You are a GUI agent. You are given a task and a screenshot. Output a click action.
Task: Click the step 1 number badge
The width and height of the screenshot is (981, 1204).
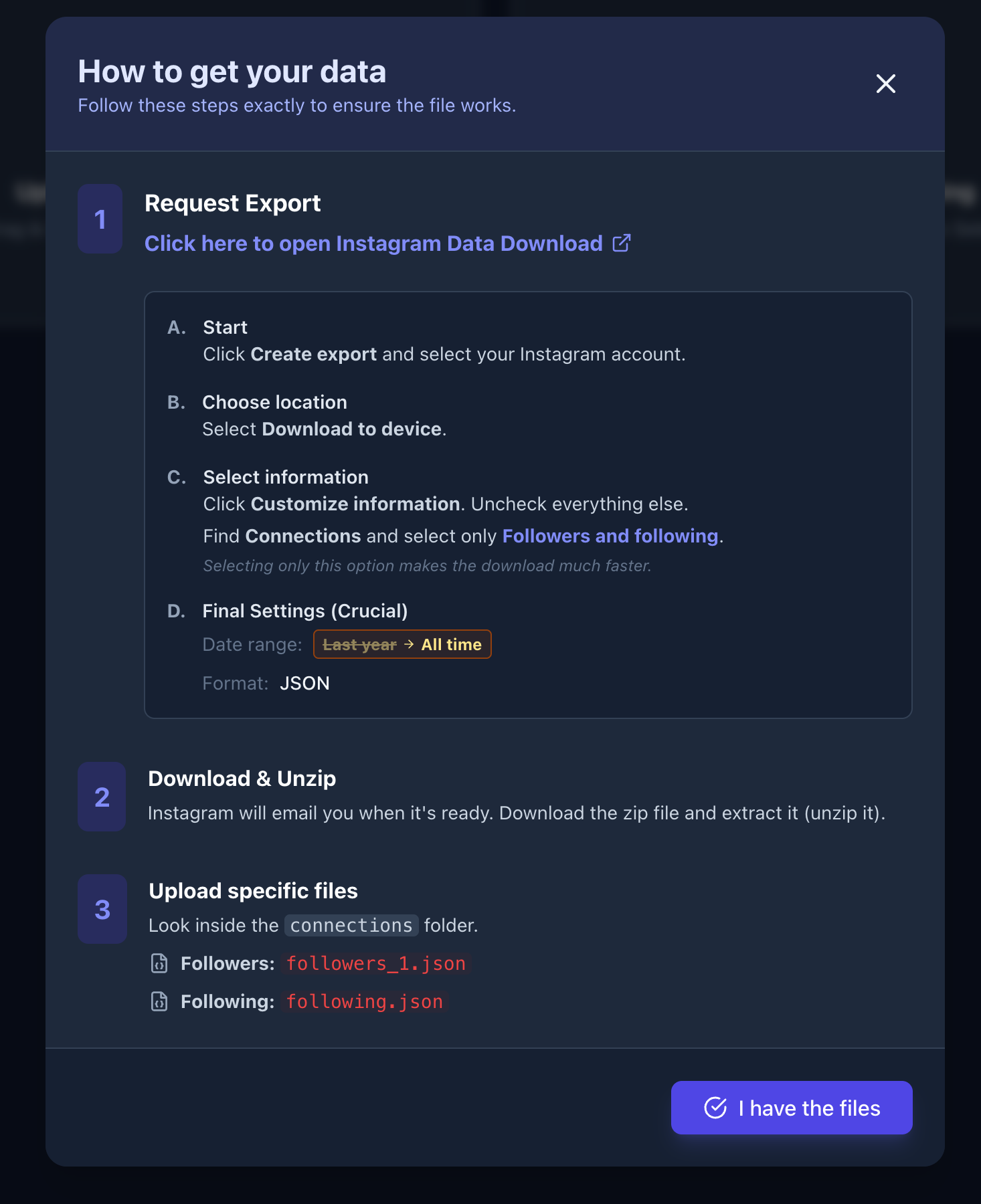pos(100,219)
